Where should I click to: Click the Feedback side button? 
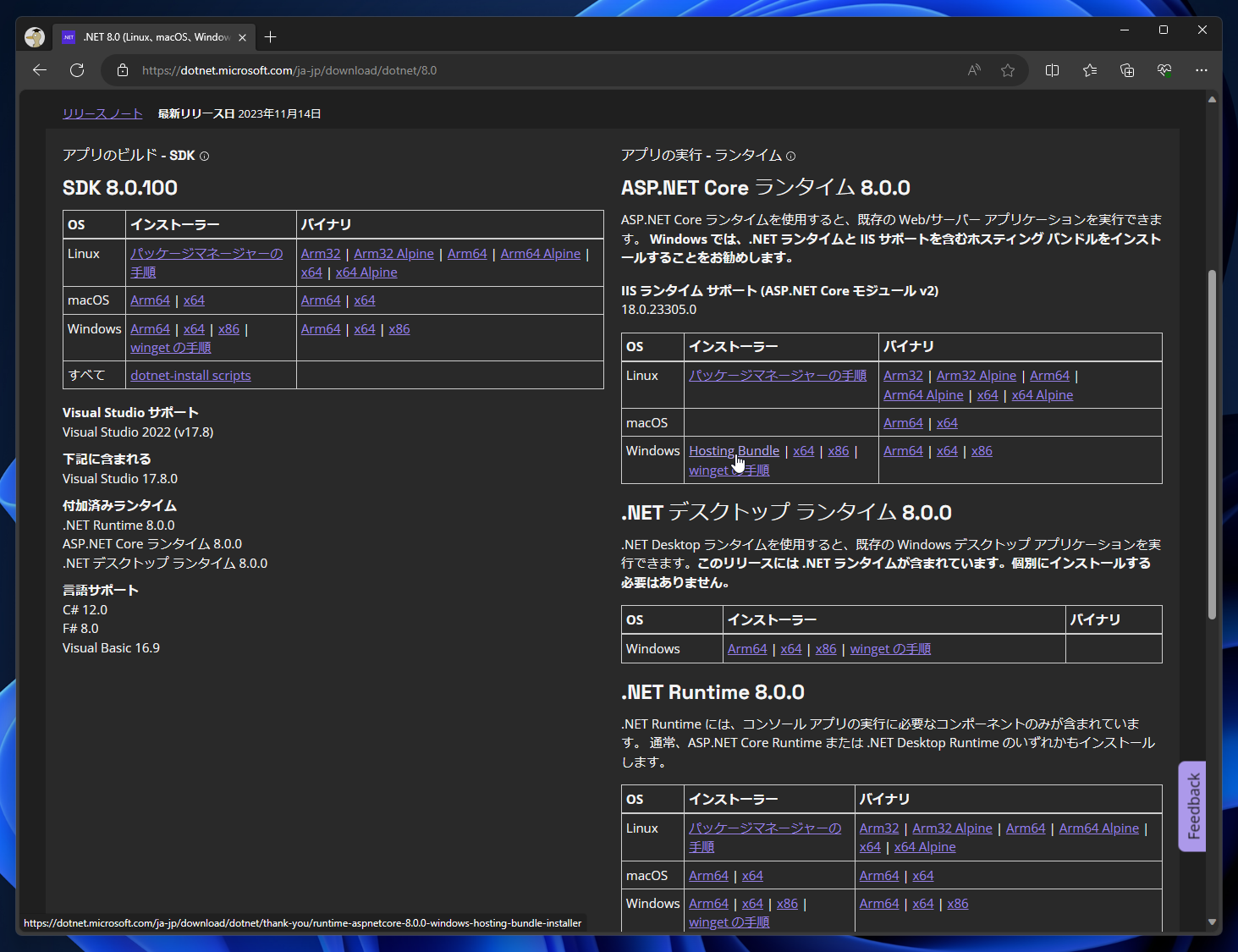[1192, 806]
